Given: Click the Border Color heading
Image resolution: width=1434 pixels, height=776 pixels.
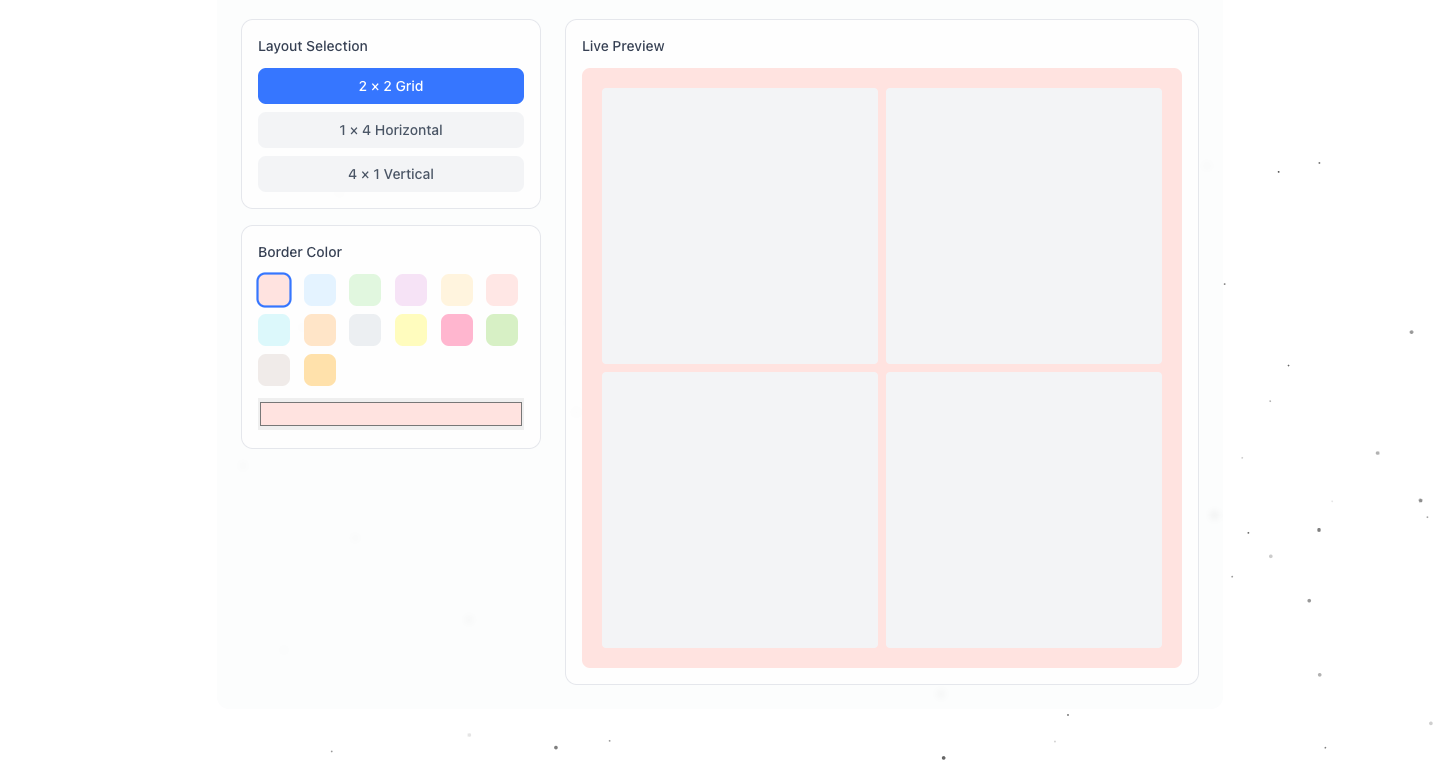Looking at the screenshot, I should click(300, 252).
